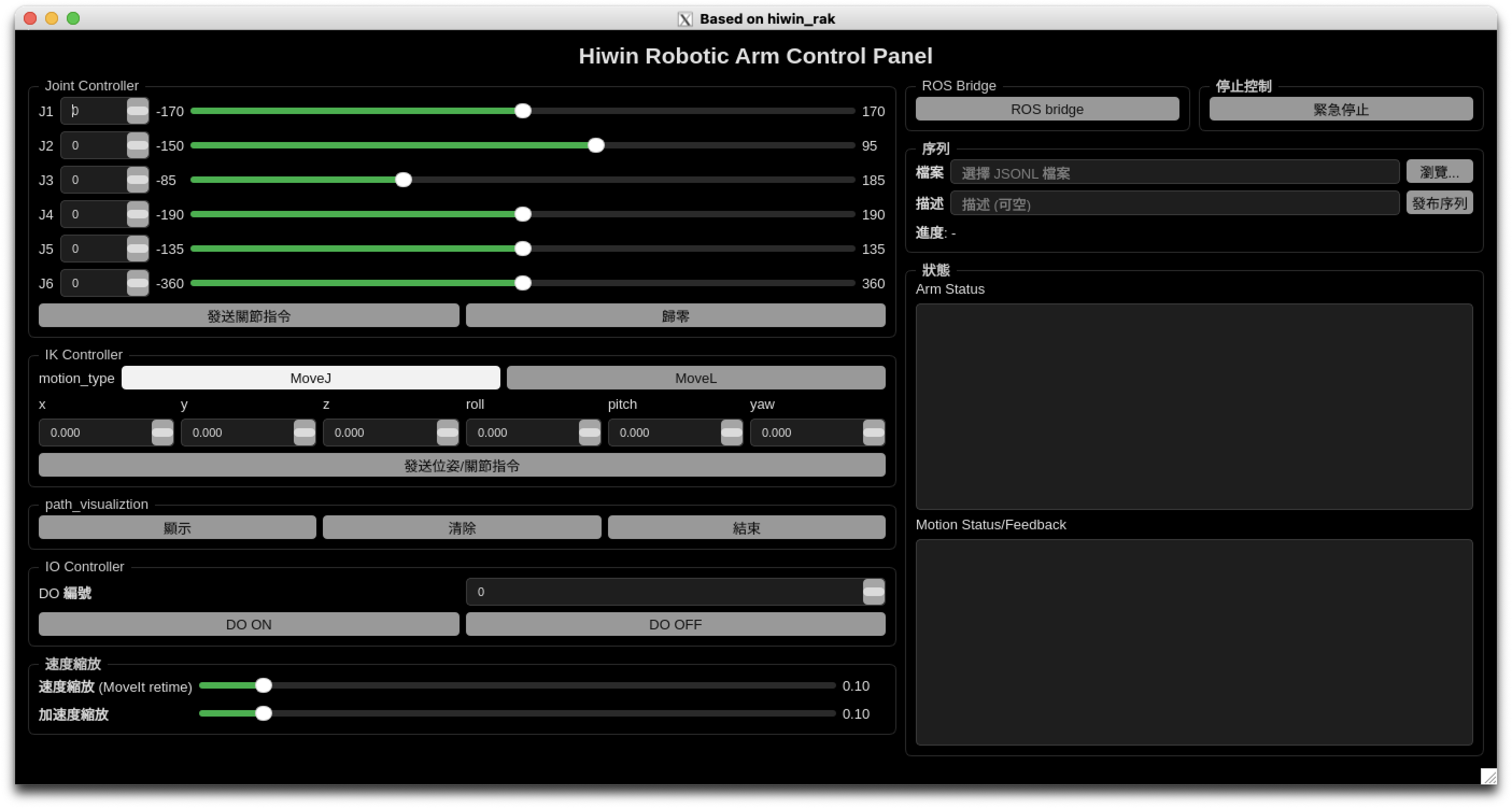Click inside the Motion Status/Feedback text area

click(1194, 642)
